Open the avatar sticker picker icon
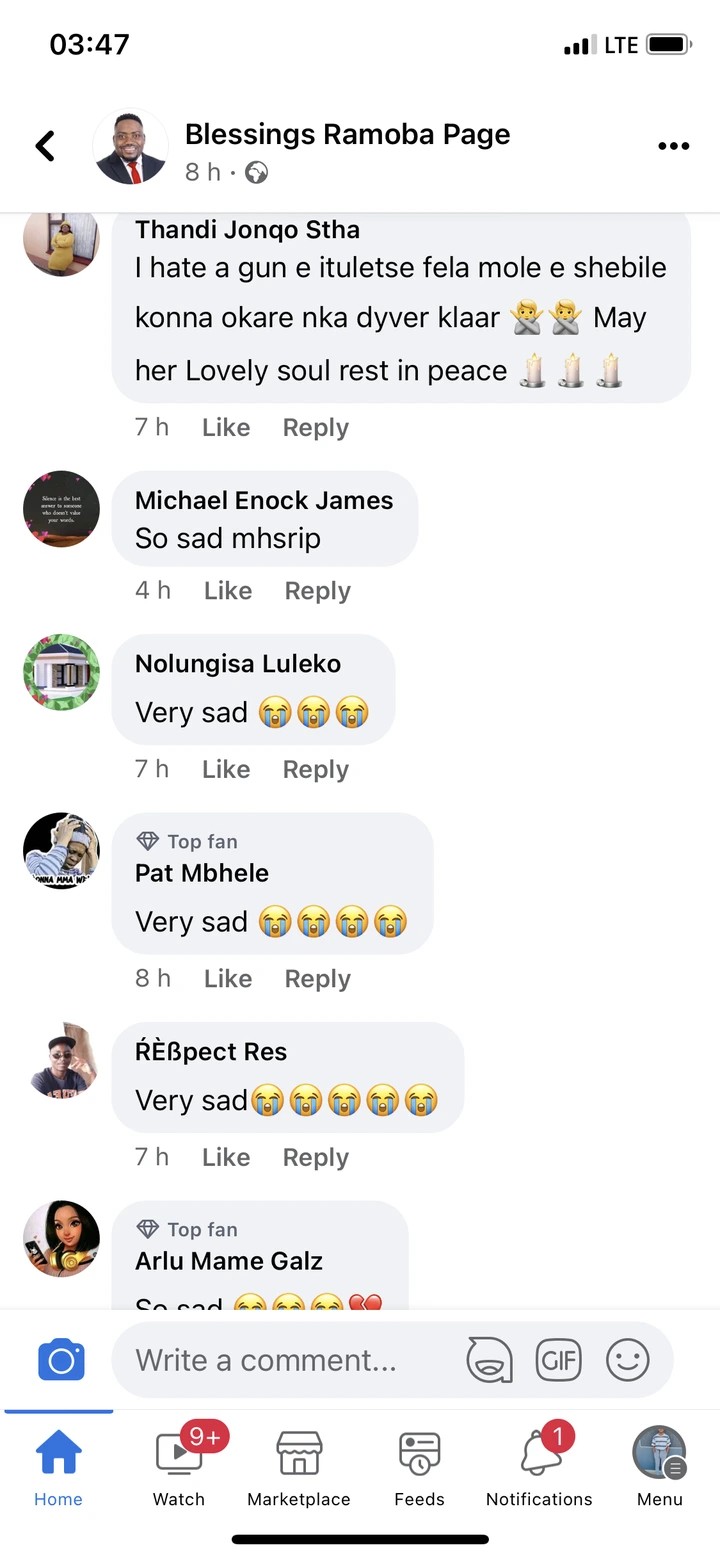This screenshot has width=720, height=1559. coord(489,1360)
